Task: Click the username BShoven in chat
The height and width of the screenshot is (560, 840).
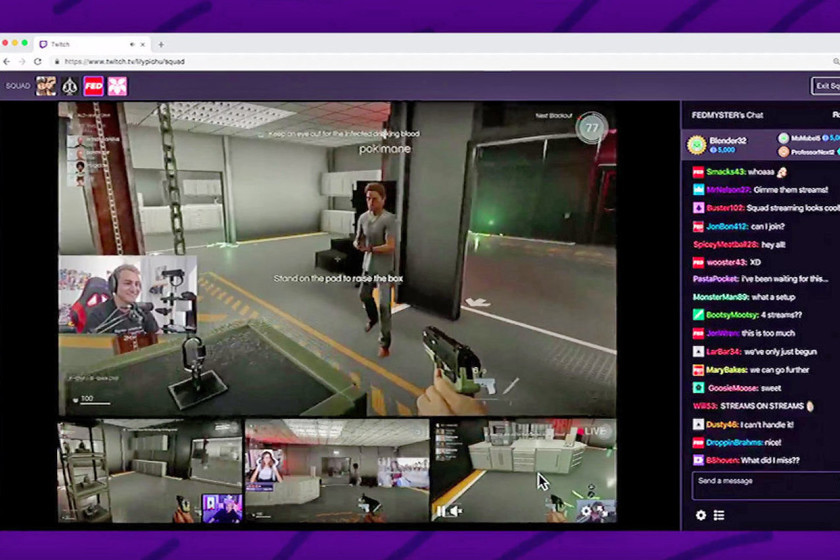Action: click(x=723, y=460)
